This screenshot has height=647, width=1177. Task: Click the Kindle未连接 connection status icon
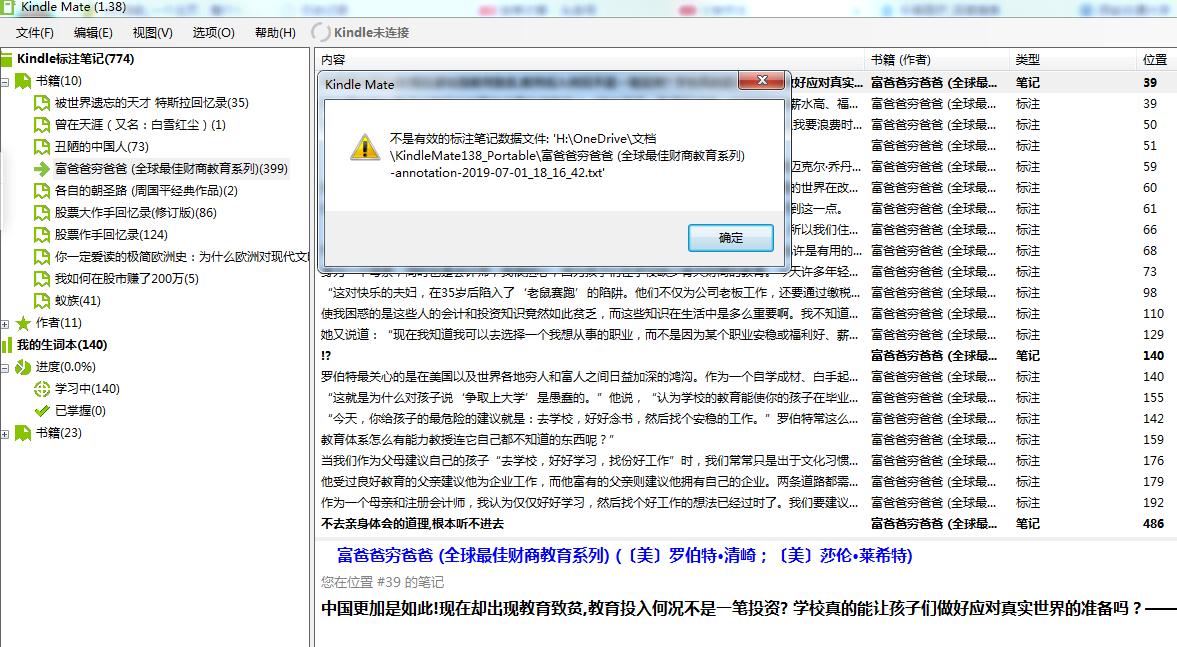pos(322,31)
